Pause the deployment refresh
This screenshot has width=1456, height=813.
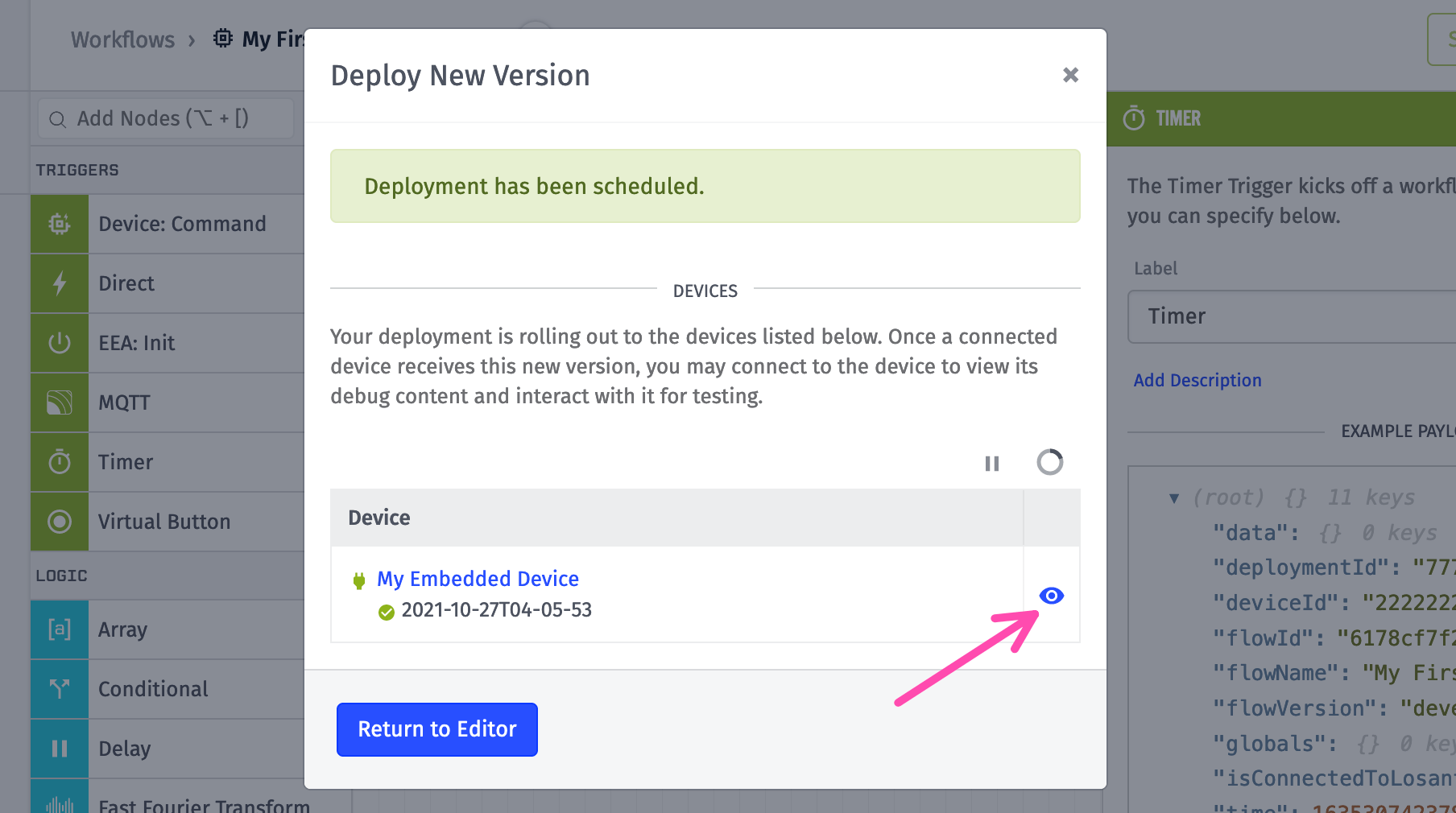click(x=992, y=464)
